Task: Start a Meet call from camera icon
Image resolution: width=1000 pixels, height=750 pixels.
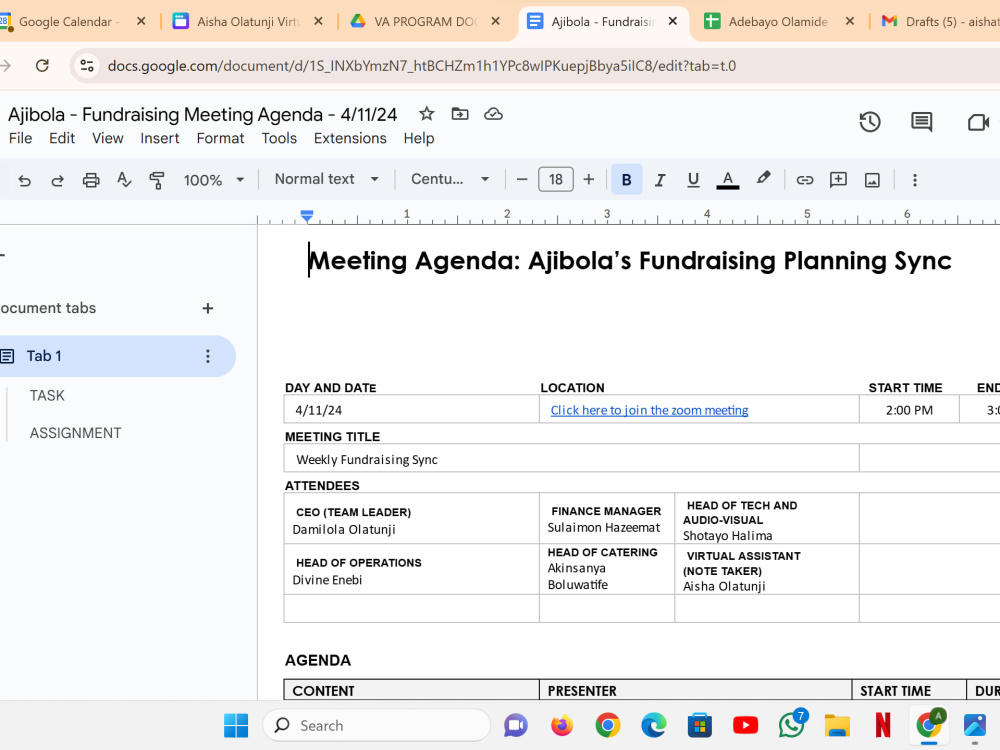Action: click(x=978, y=122)
